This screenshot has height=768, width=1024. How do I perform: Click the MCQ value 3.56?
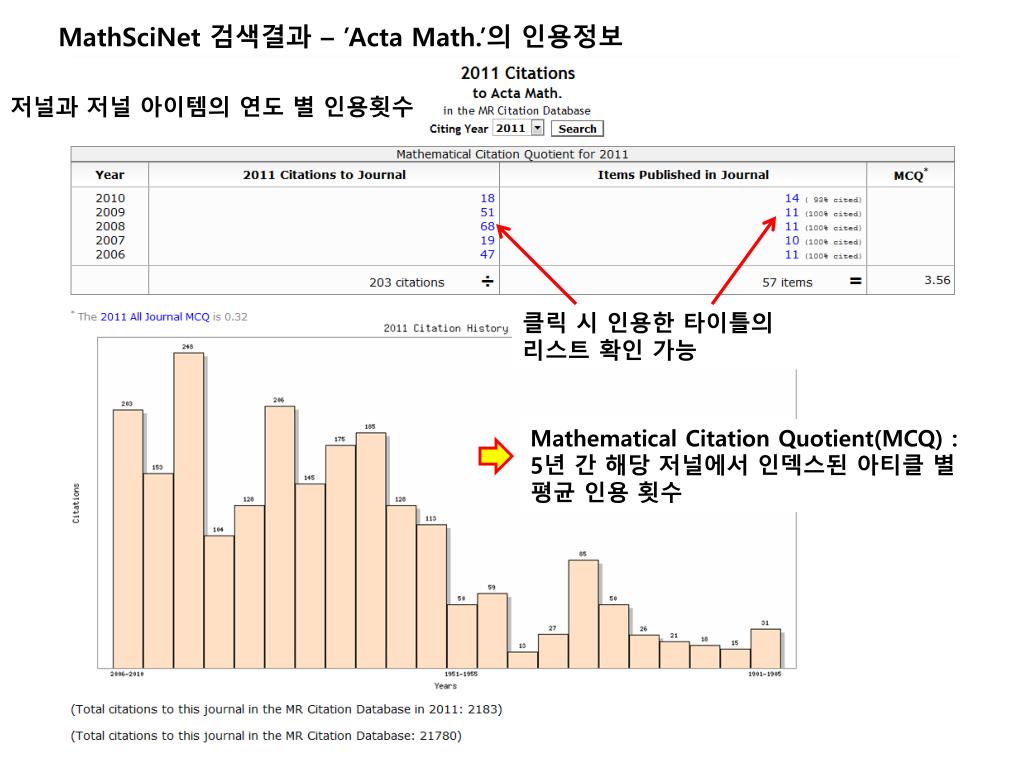(936, 280)
